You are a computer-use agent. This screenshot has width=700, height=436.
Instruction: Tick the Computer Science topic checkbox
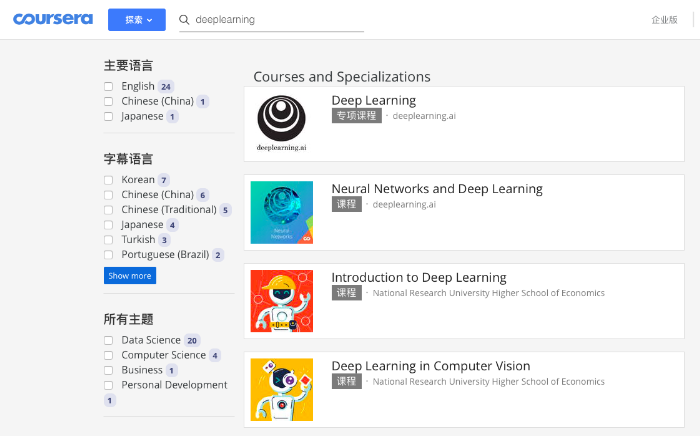tap(108, 355)
